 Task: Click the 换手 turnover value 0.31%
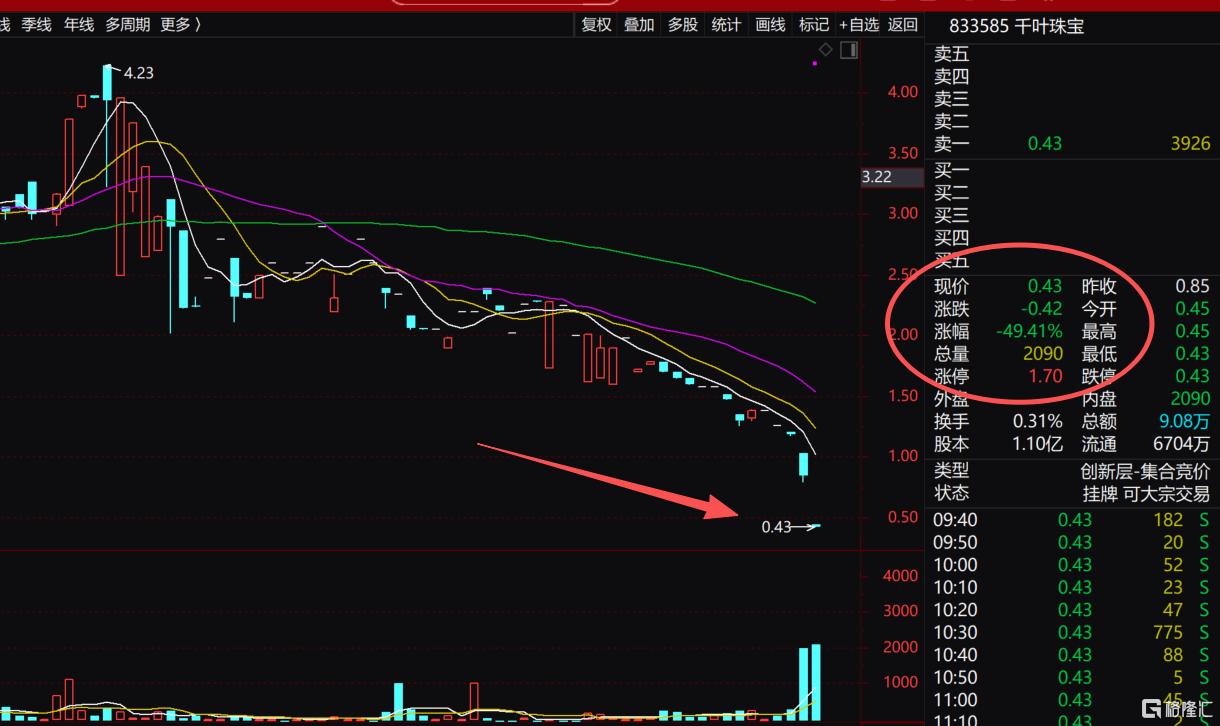(1036, 421)
